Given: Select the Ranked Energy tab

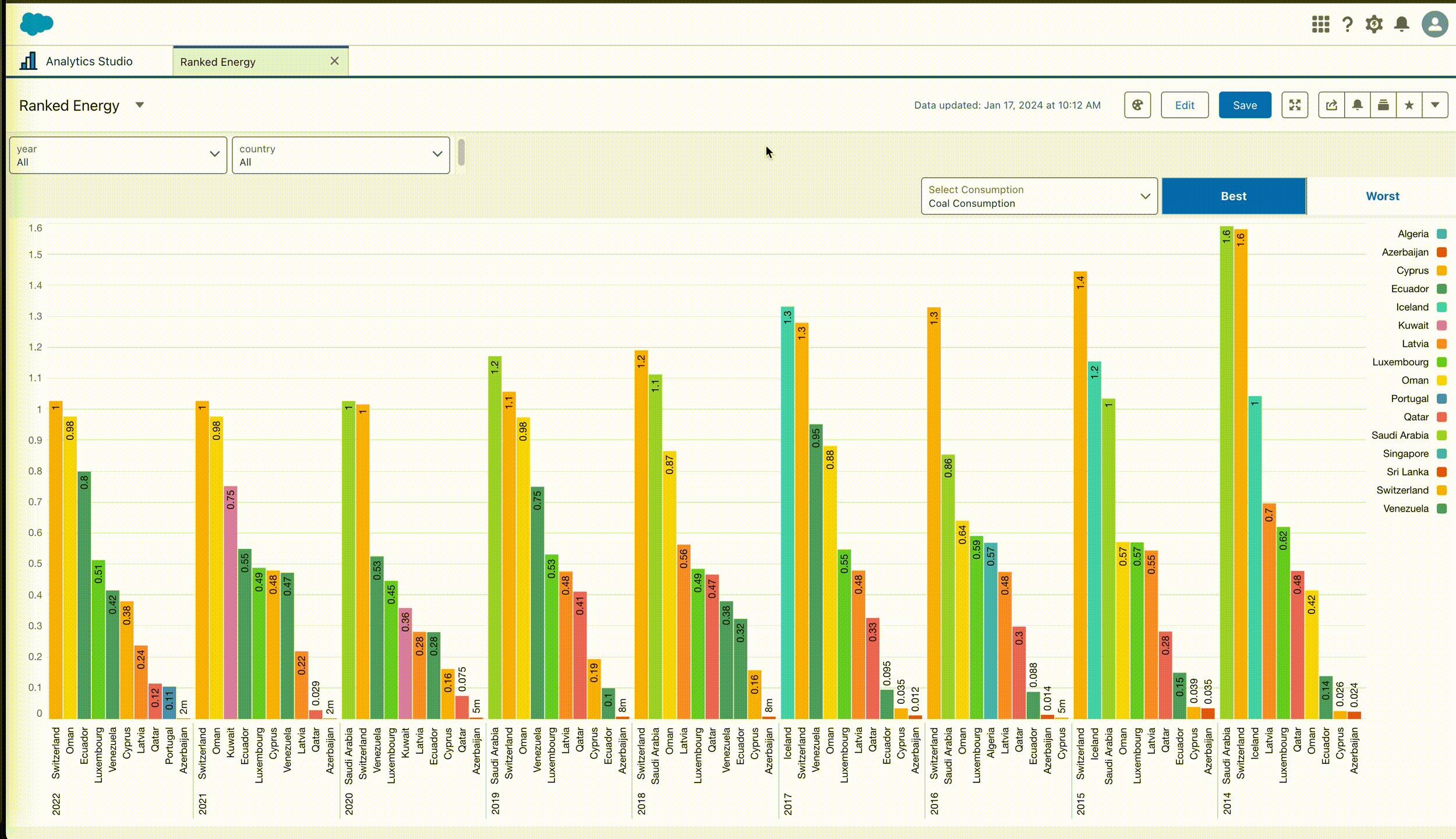Looking at the screenshot, I should [x=218, y=62].
